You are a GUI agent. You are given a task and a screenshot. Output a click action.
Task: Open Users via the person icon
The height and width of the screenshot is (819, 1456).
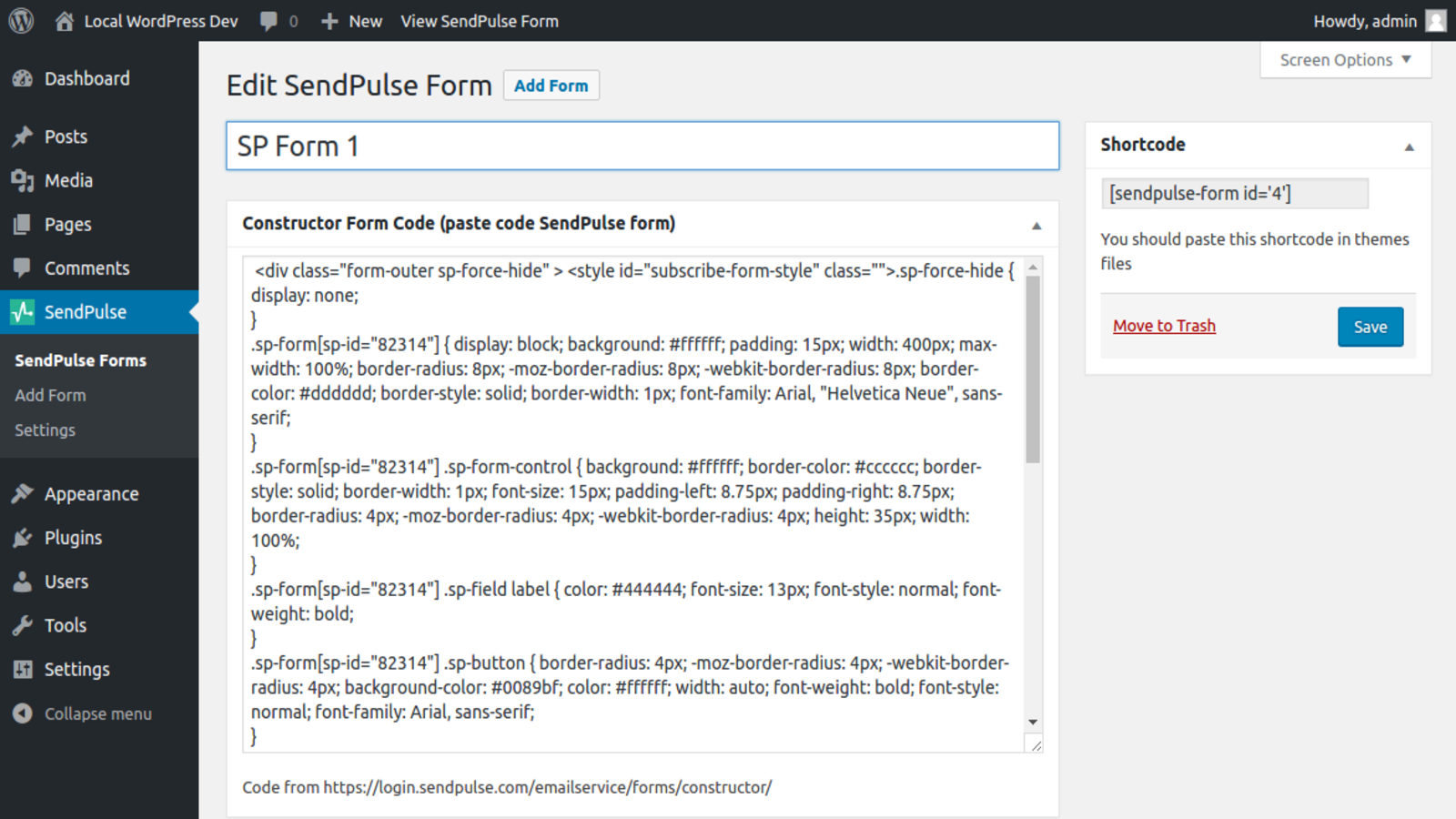24,581
